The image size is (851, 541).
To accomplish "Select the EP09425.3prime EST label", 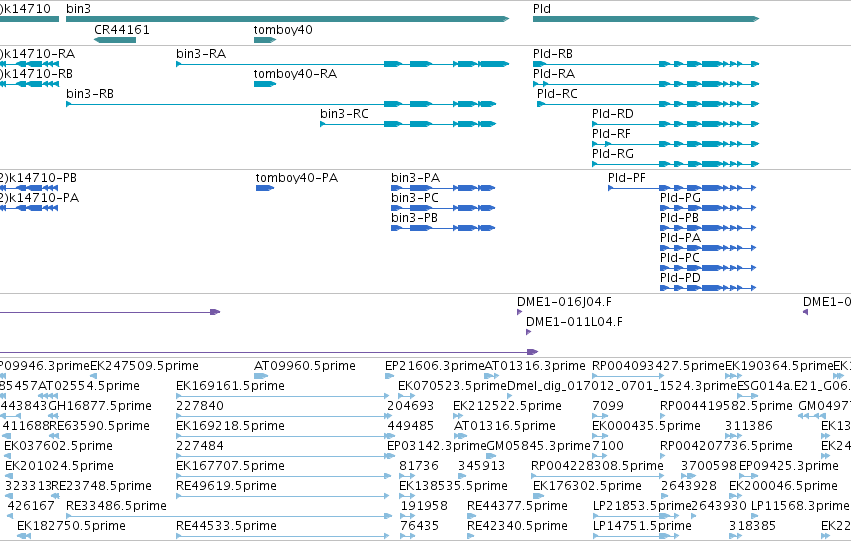I will [789, 467].
